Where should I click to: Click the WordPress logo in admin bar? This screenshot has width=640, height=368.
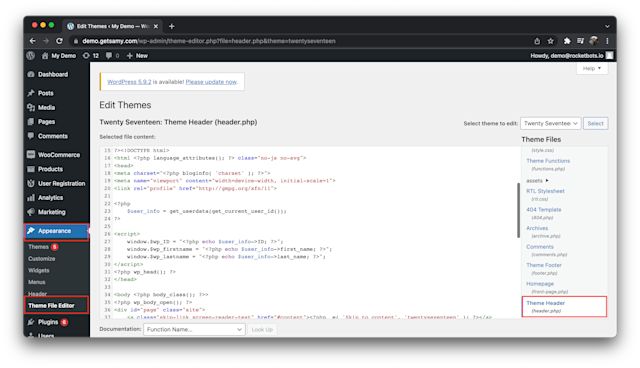coord(31,55)
